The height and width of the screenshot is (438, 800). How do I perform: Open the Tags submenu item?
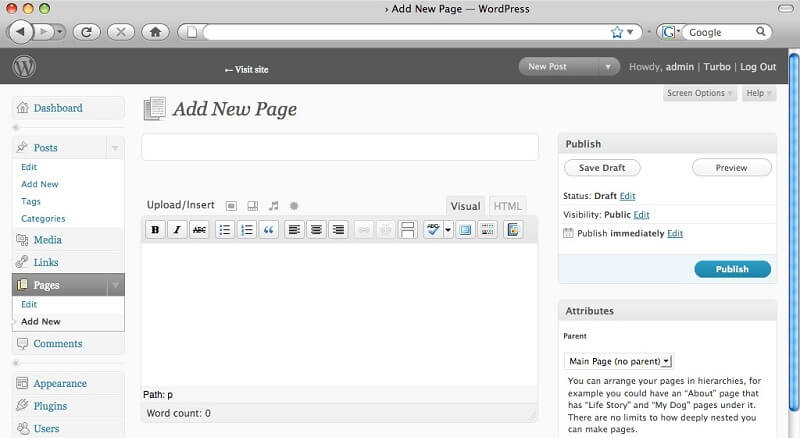[31, 201]
